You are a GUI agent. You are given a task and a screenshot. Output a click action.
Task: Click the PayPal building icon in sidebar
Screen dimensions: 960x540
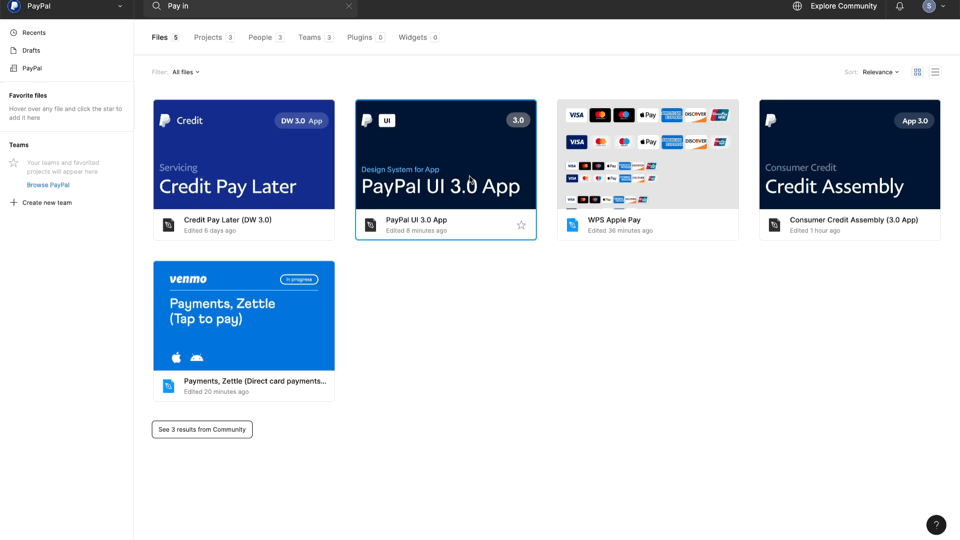(x=13, y=68)
